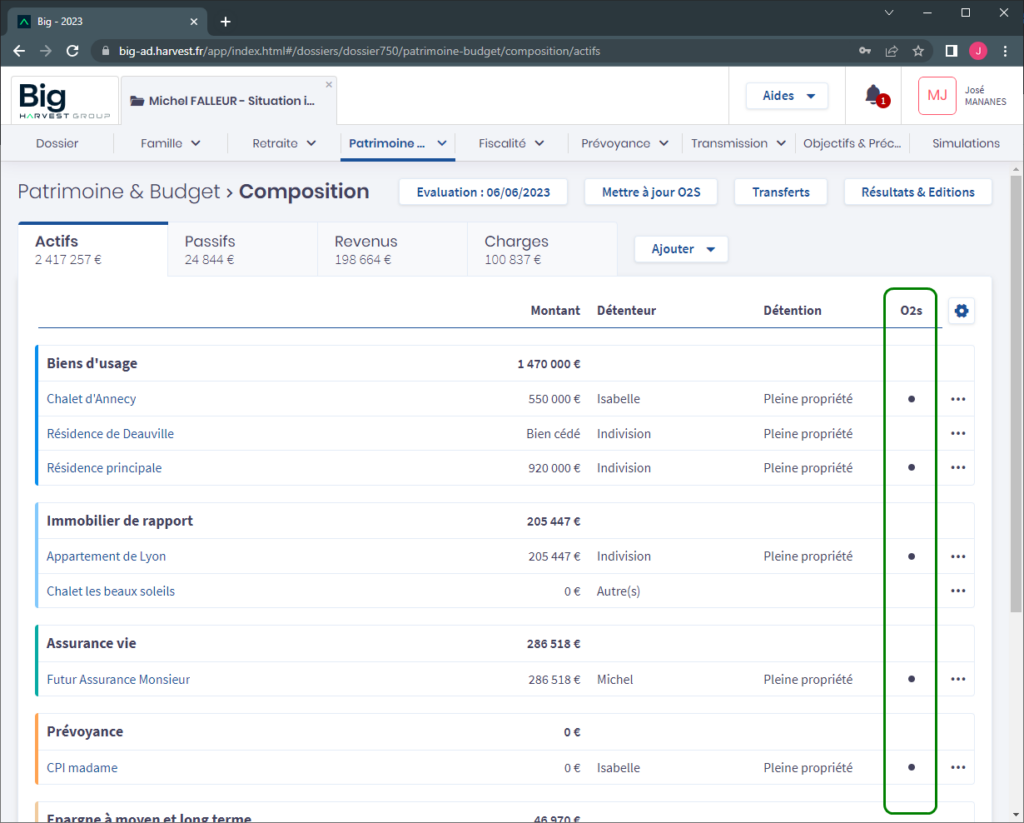The image size is (1024, 823).
Task: Open the three-dots menu for Appartement de Lyon
Action: click(958, 557)
